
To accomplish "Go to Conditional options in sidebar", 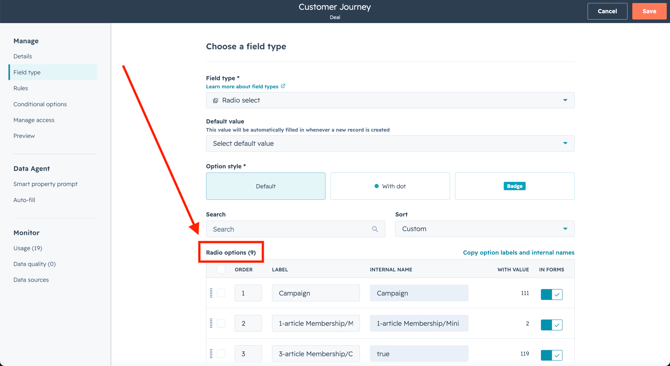I will (40, 104).
